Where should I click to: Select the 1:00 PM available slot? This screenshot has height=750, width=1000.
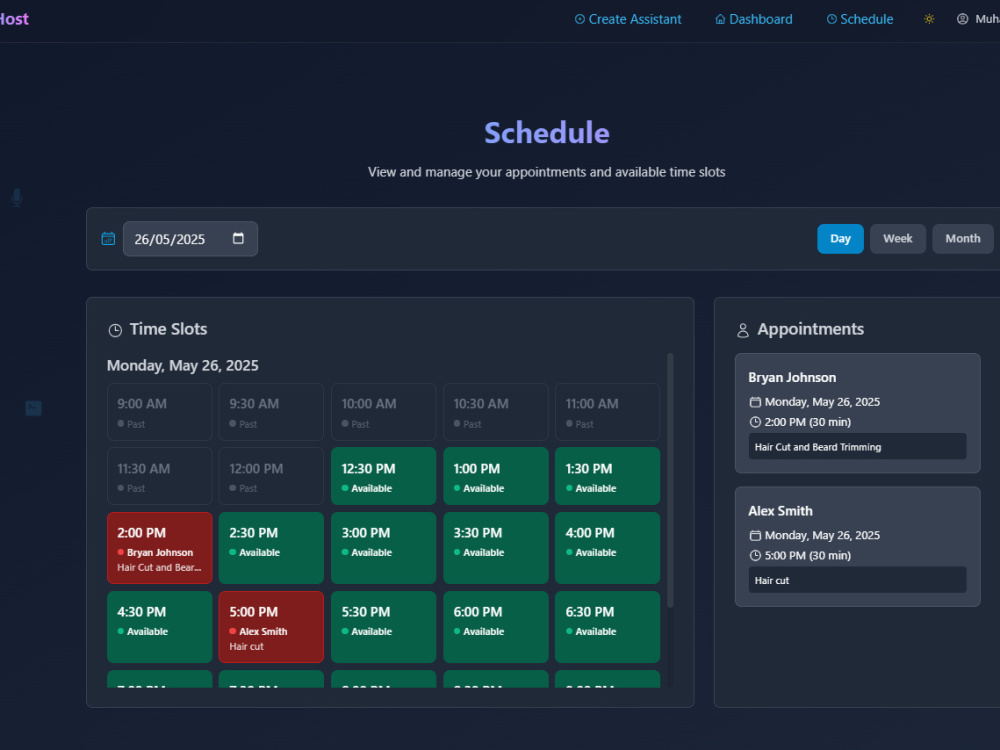496,476
